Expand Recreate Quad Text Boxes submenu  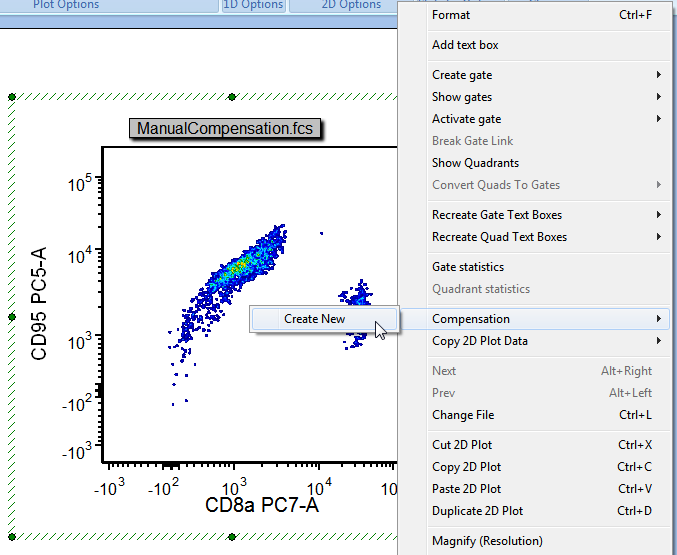[499, 237]
